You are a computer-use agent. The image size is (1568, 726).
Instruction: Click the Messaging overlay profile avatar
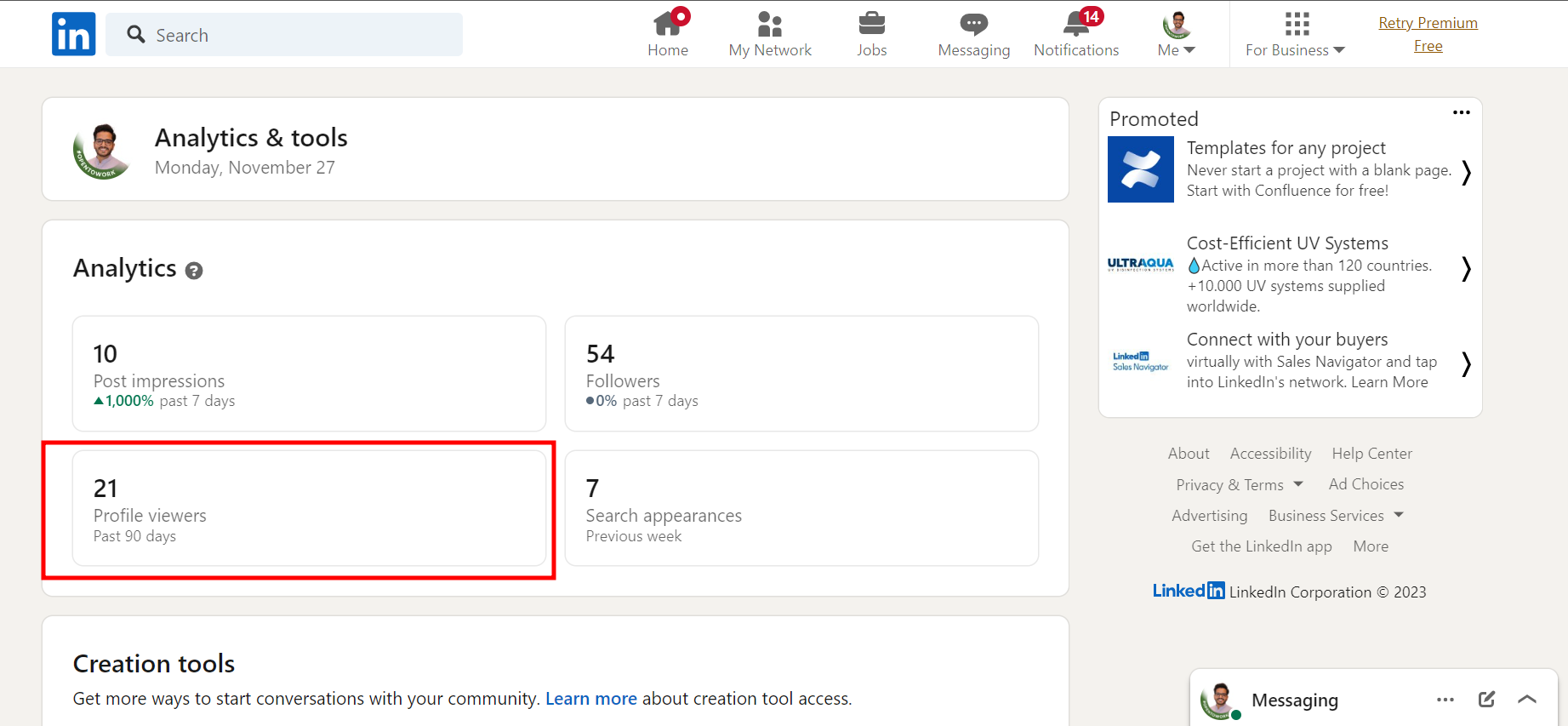click(1221, 700)
